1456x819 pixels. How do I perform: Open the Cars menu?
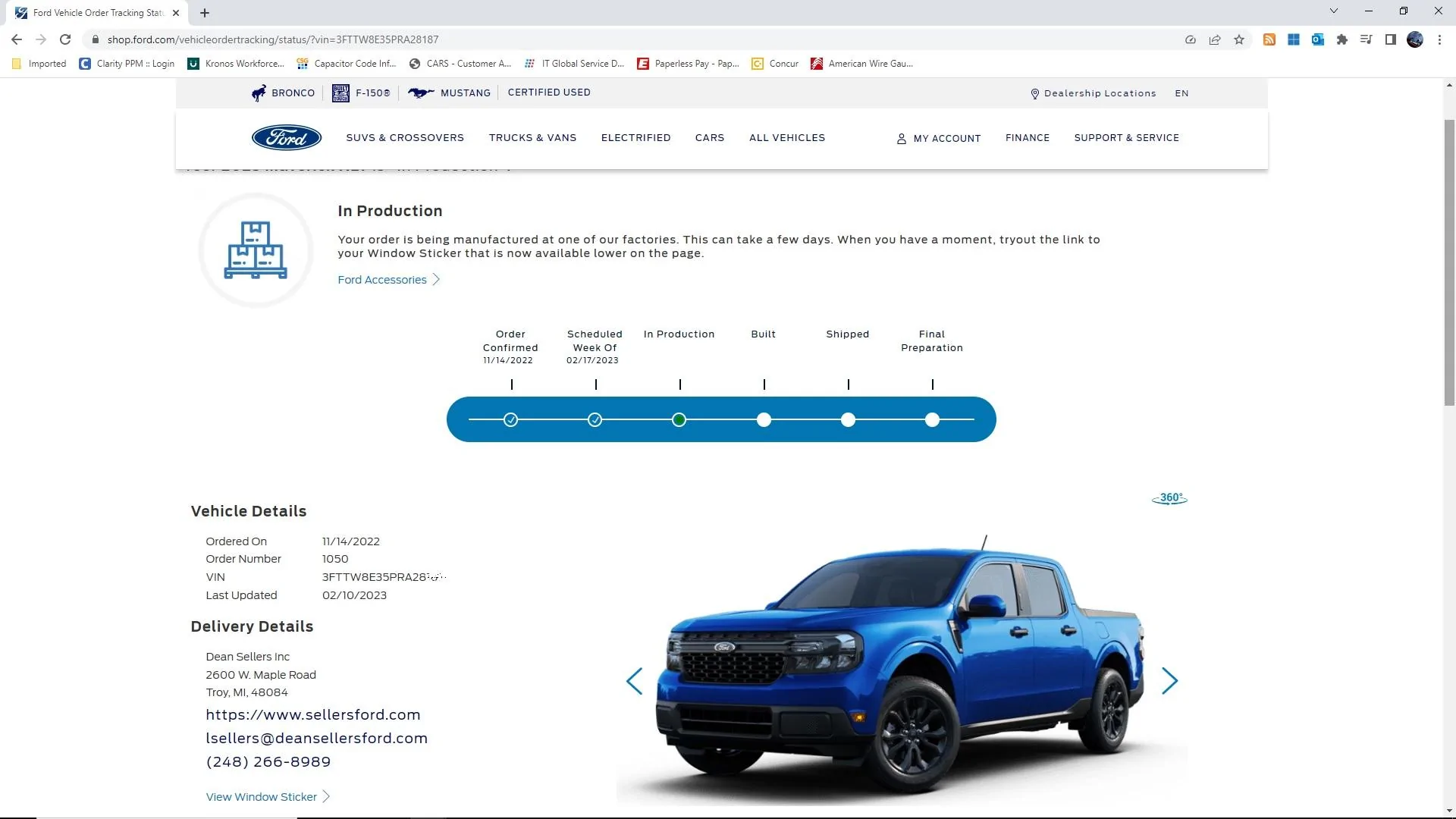710,138
